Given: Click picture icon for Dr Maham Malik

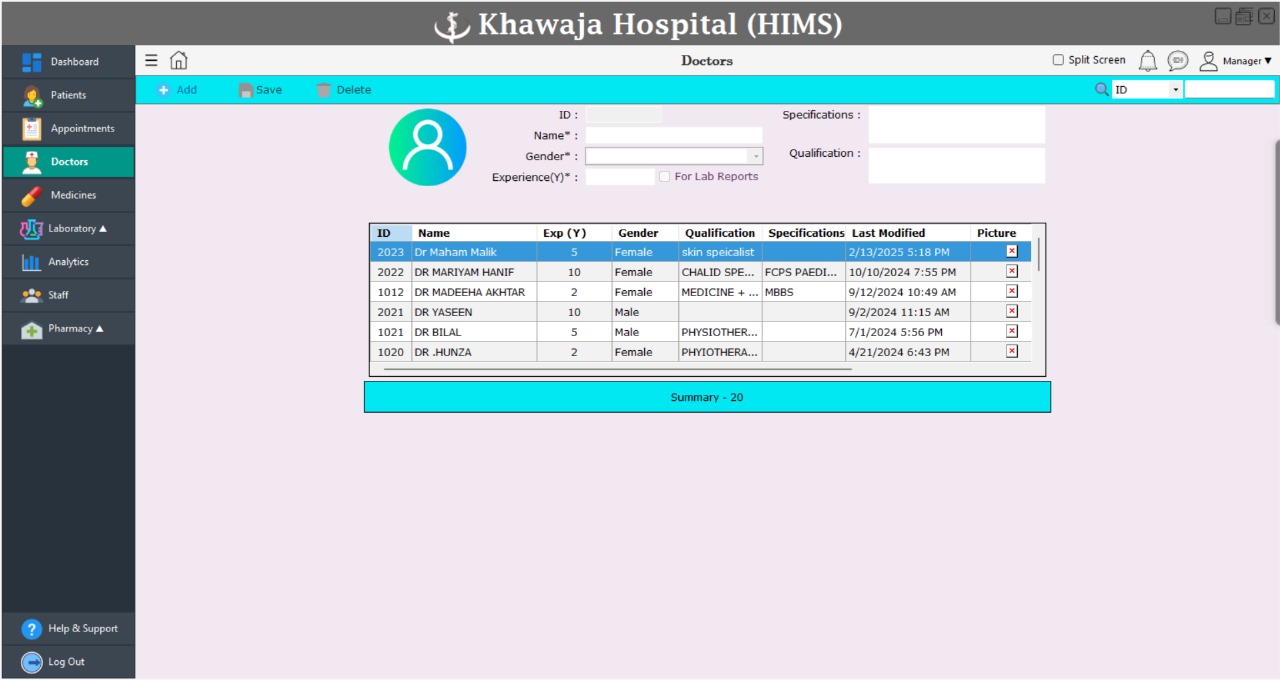Looking at the screenshot, I should point(1011,251).
